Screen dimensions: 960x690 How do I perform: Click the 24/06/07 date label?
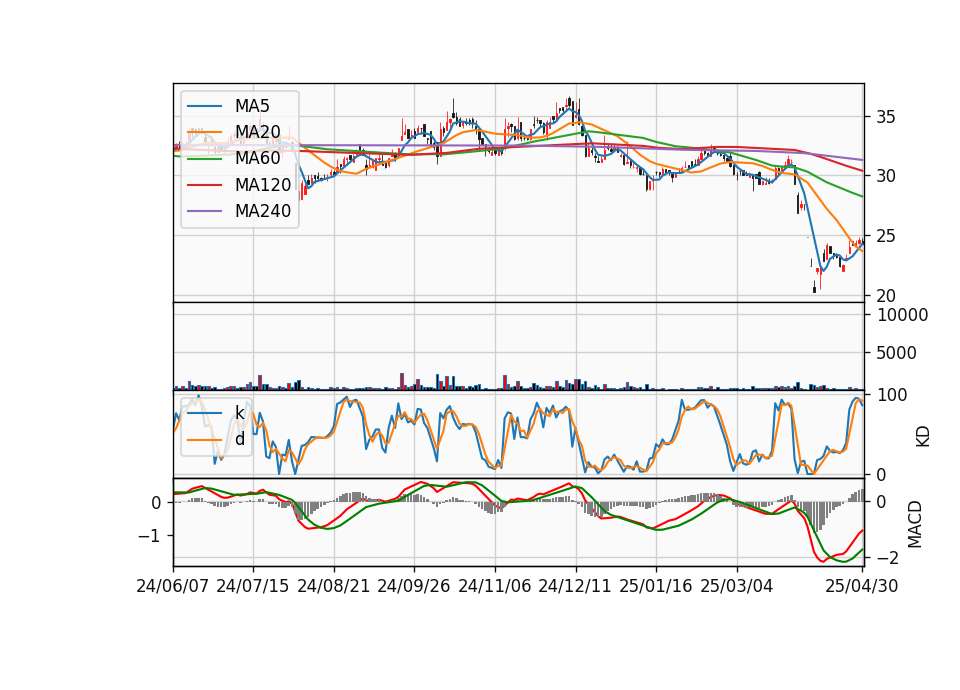click(x=173, y=586)
